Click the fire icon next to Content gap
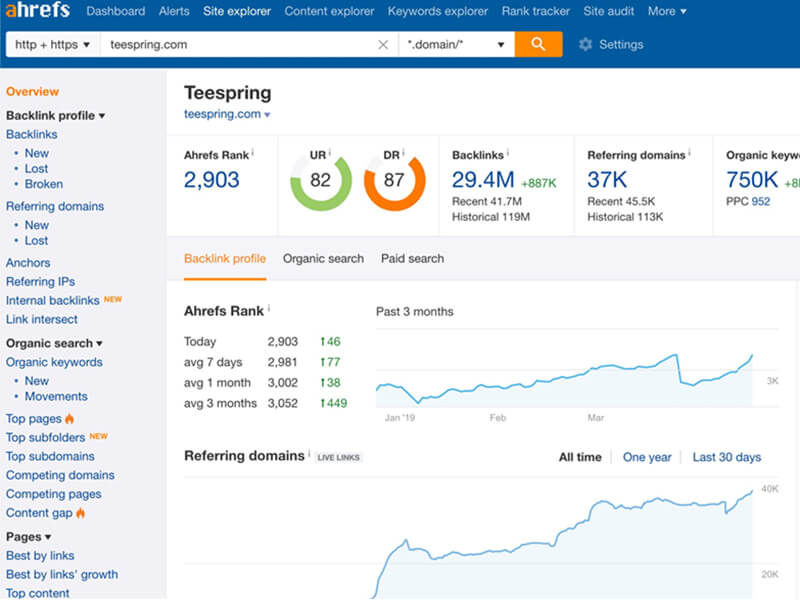800x600 pixels. [81, 513]
